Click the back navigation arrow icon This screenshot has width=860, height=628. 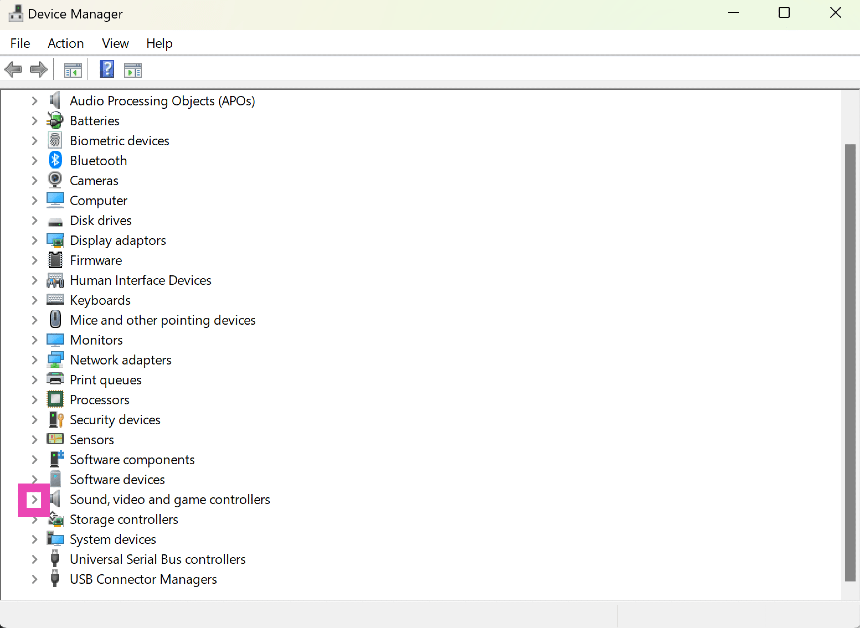point(13,69)
